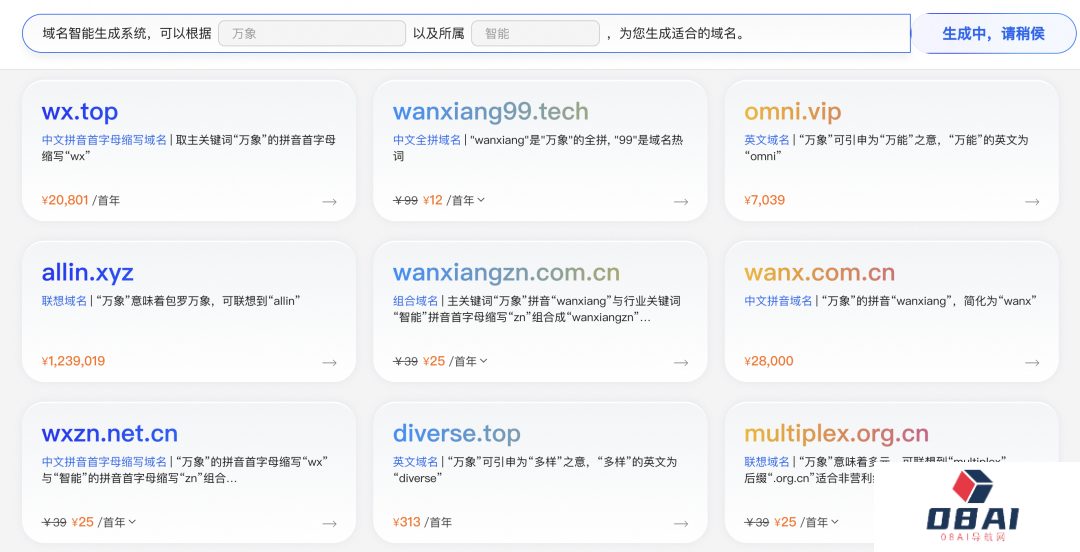
Task: Click 中文全拼域名 tag on wanxiang99.tech card
Action: [427, 140]
